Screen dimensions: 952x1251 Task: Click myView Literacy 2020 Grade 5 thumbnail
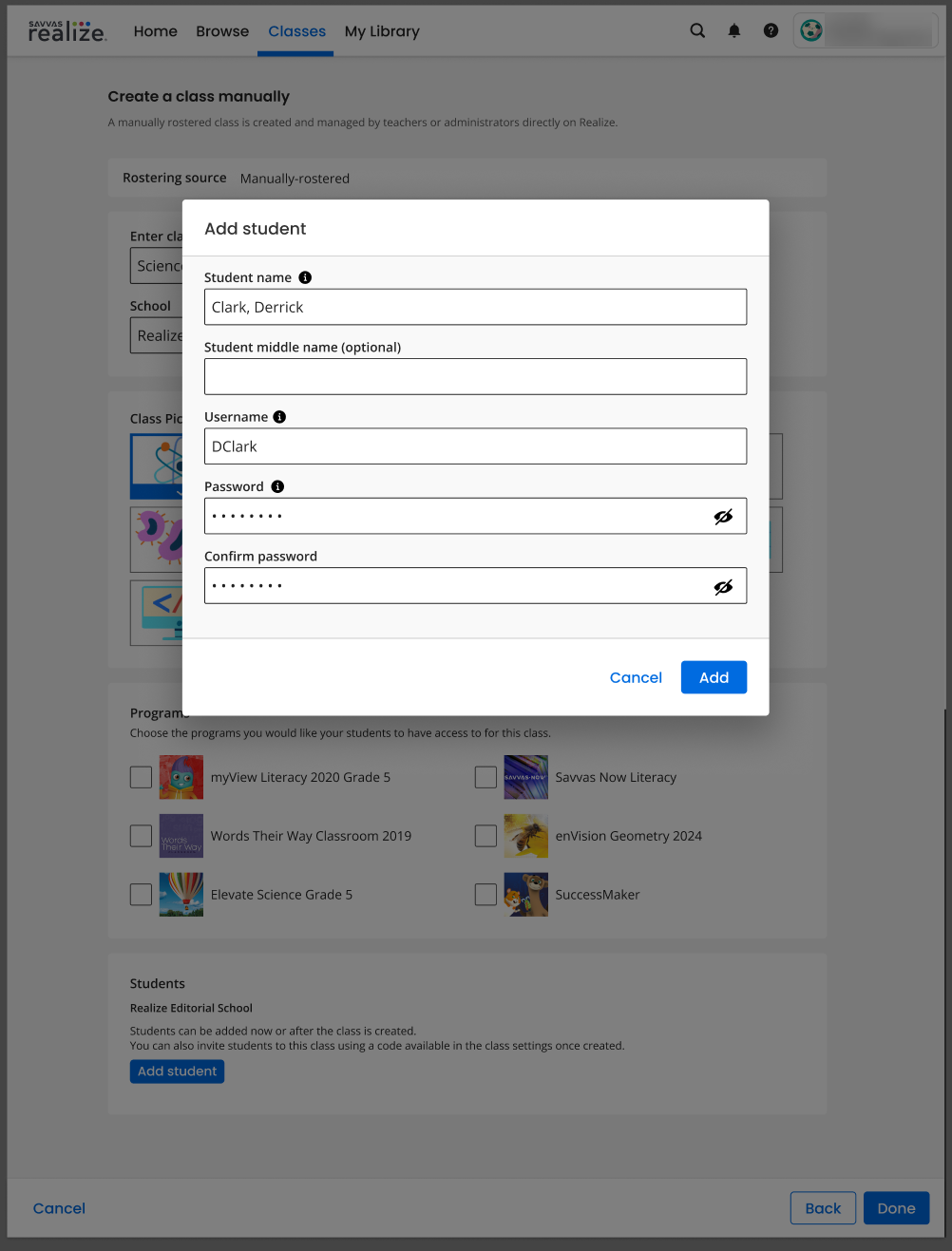(x=181, y=777)
